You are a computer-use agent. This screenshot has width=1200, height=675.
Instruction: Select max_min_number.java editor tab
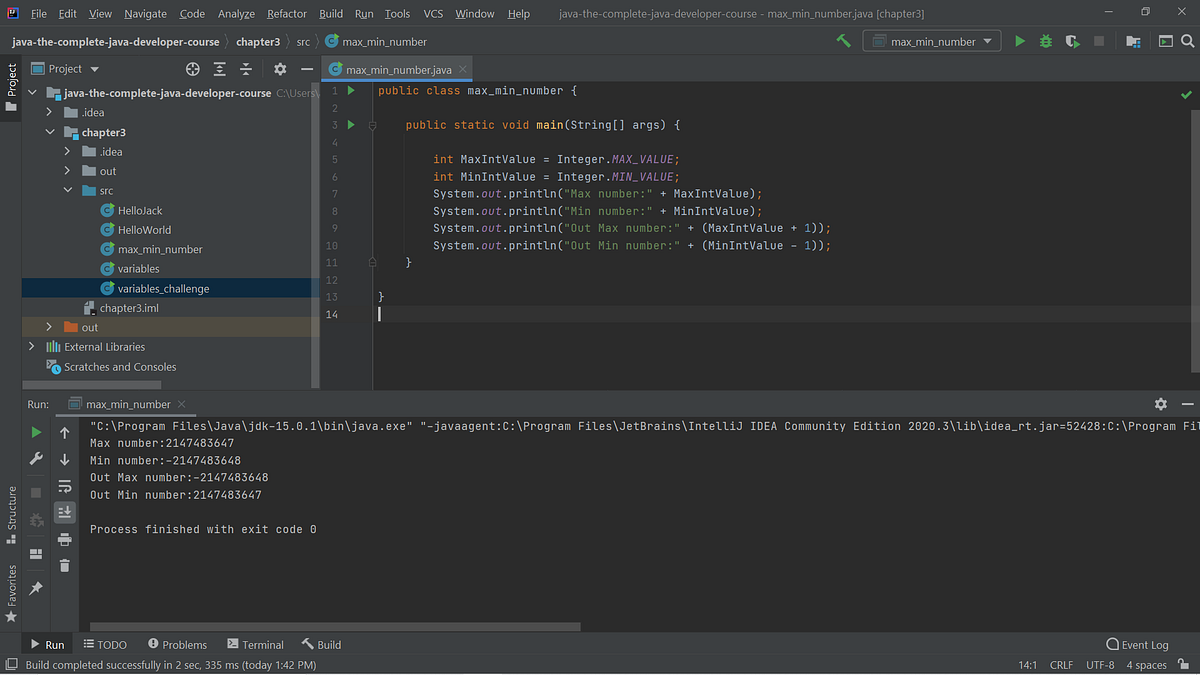[x=398, y=69]
